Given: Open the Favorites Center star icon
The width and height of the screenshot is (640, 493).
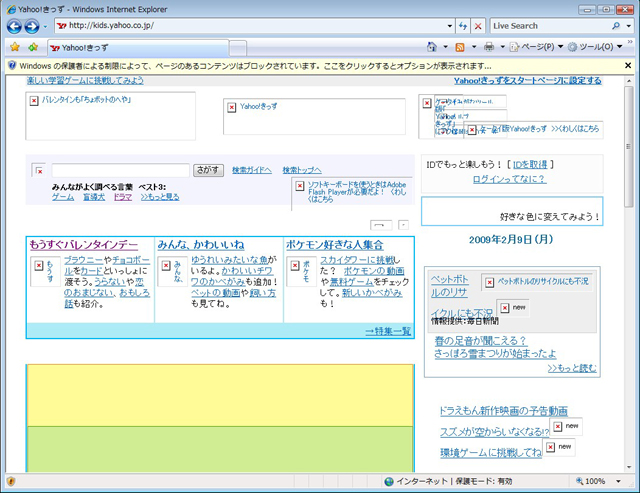Looking at the screenshot, I should (x=15, y=47).
